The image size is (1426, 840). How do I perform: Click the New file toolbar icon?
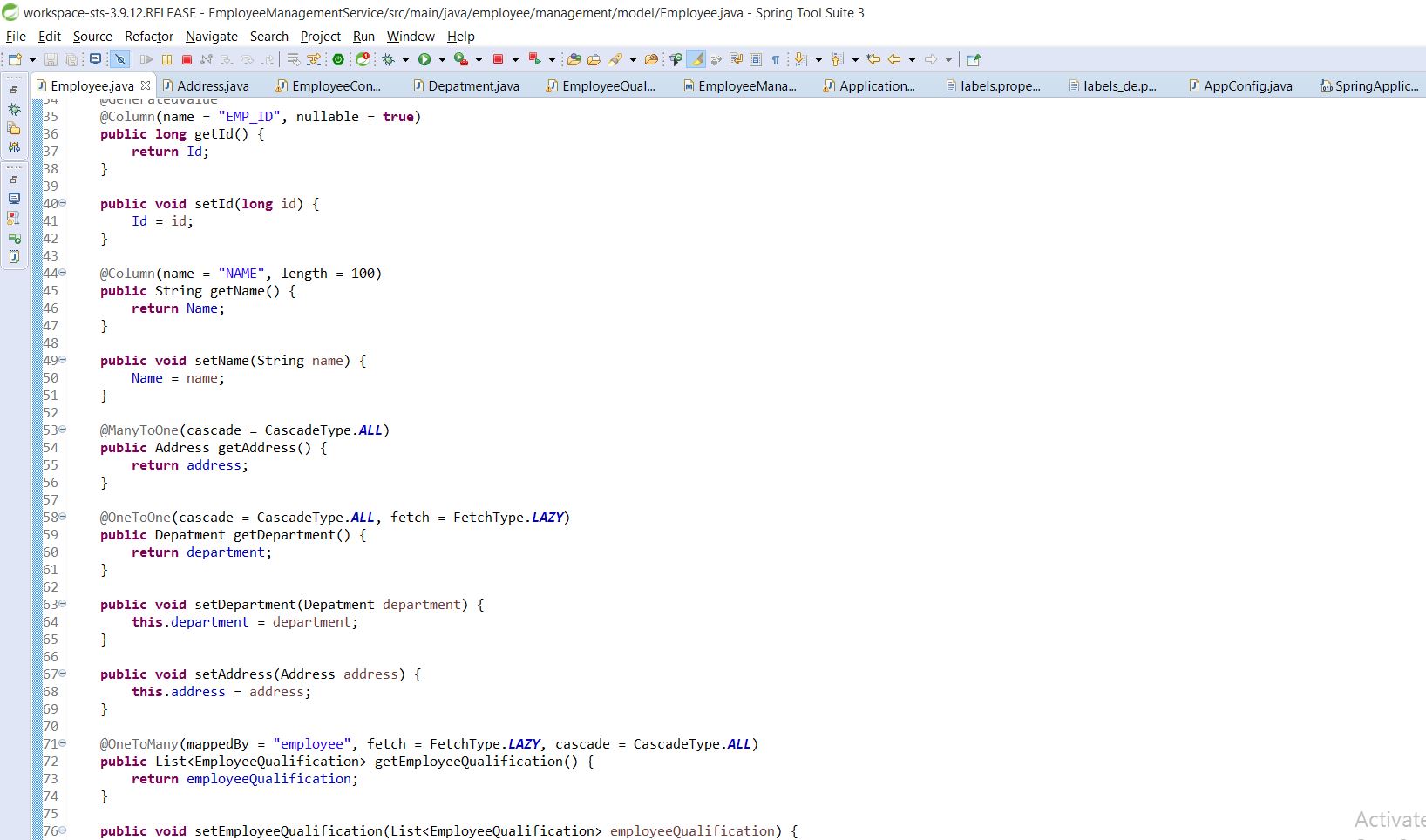[14, 59]
